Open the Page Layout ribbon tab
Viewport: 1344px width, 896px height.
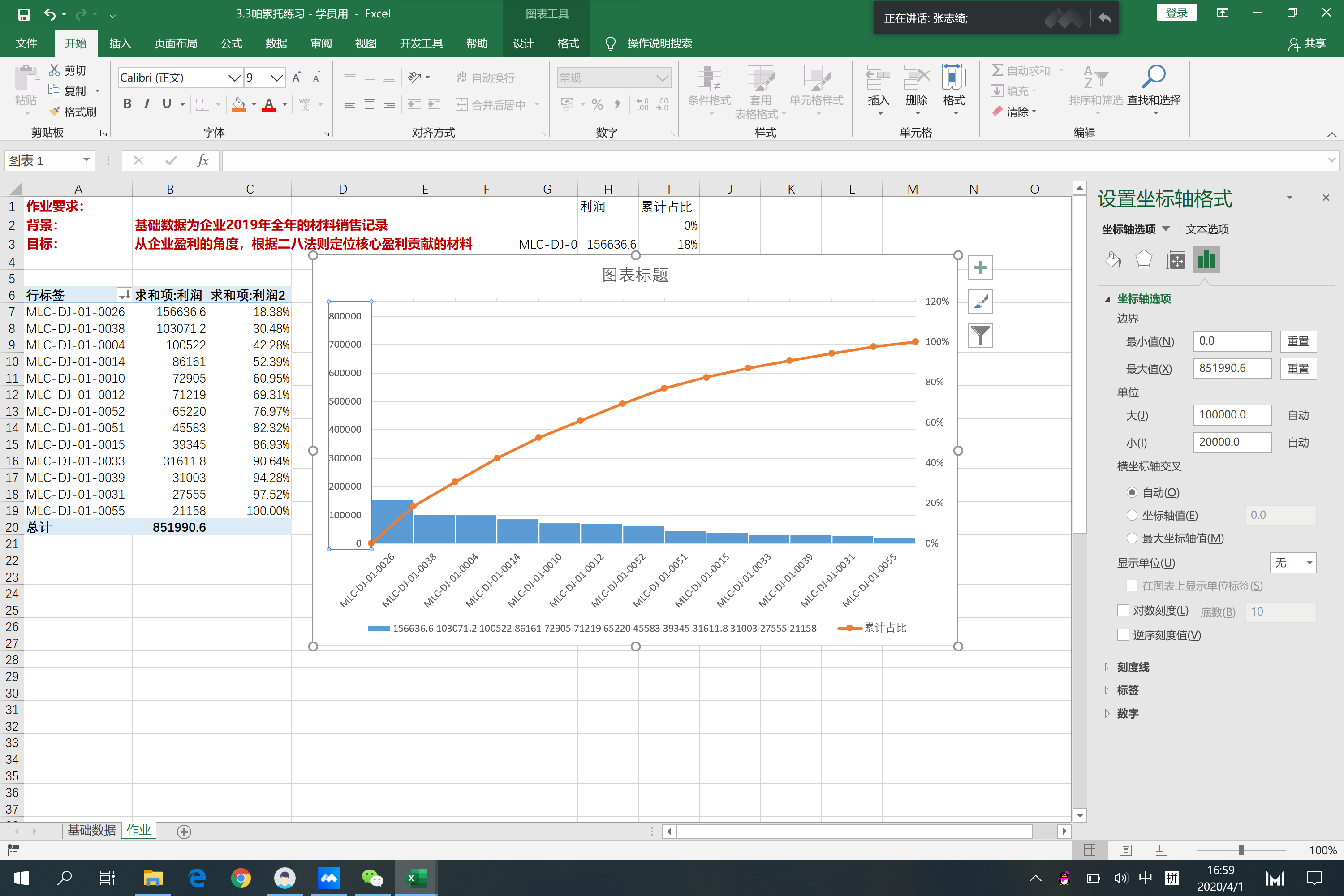[176, 43]
